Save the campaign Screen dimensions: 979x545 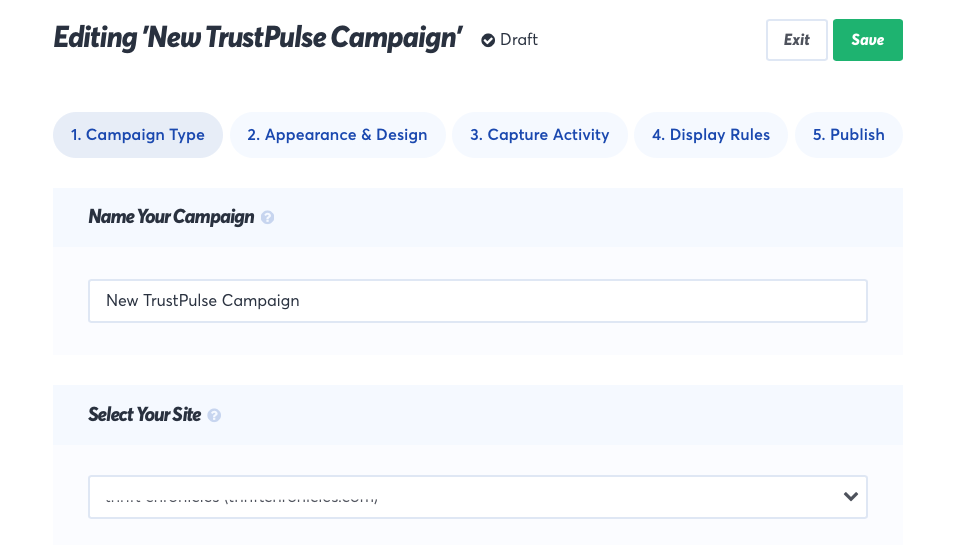point(867,40)
